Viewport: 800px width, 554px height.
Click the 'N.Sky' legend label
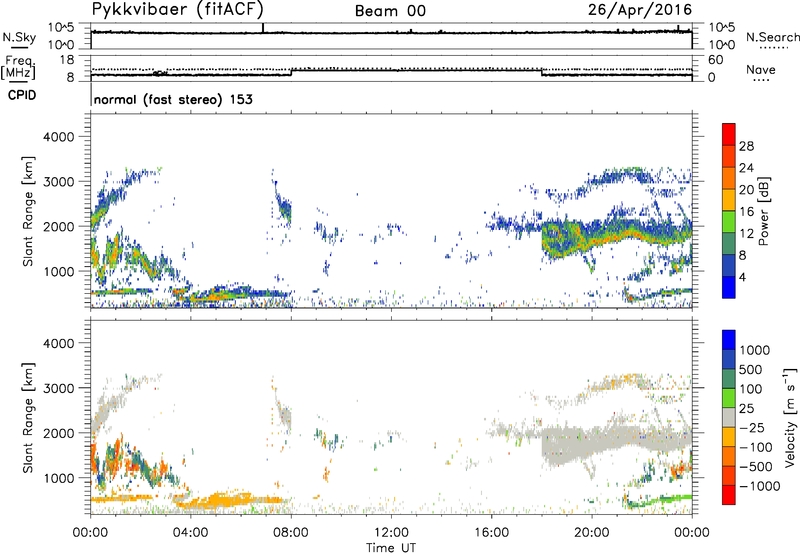tap(19, 37)
